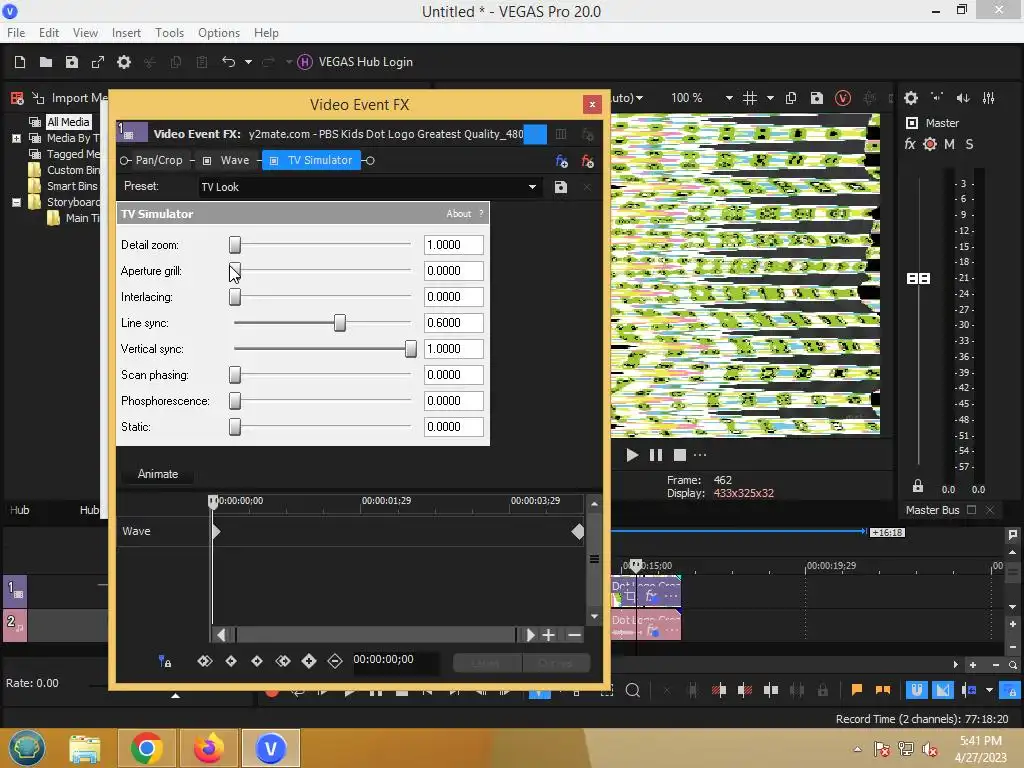Image resolution: width=1024 pixels, height=768 pixels.
Task: Toggle lock envelopes to events button
Action: tap(1010, 690)
